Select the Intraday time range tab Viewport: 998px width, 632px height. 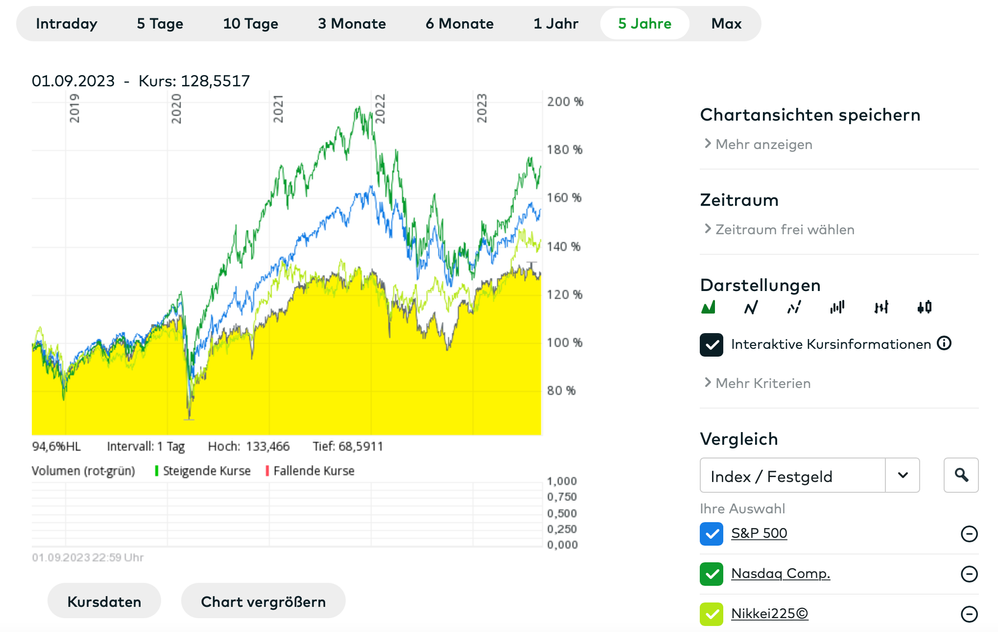point(67,24)
